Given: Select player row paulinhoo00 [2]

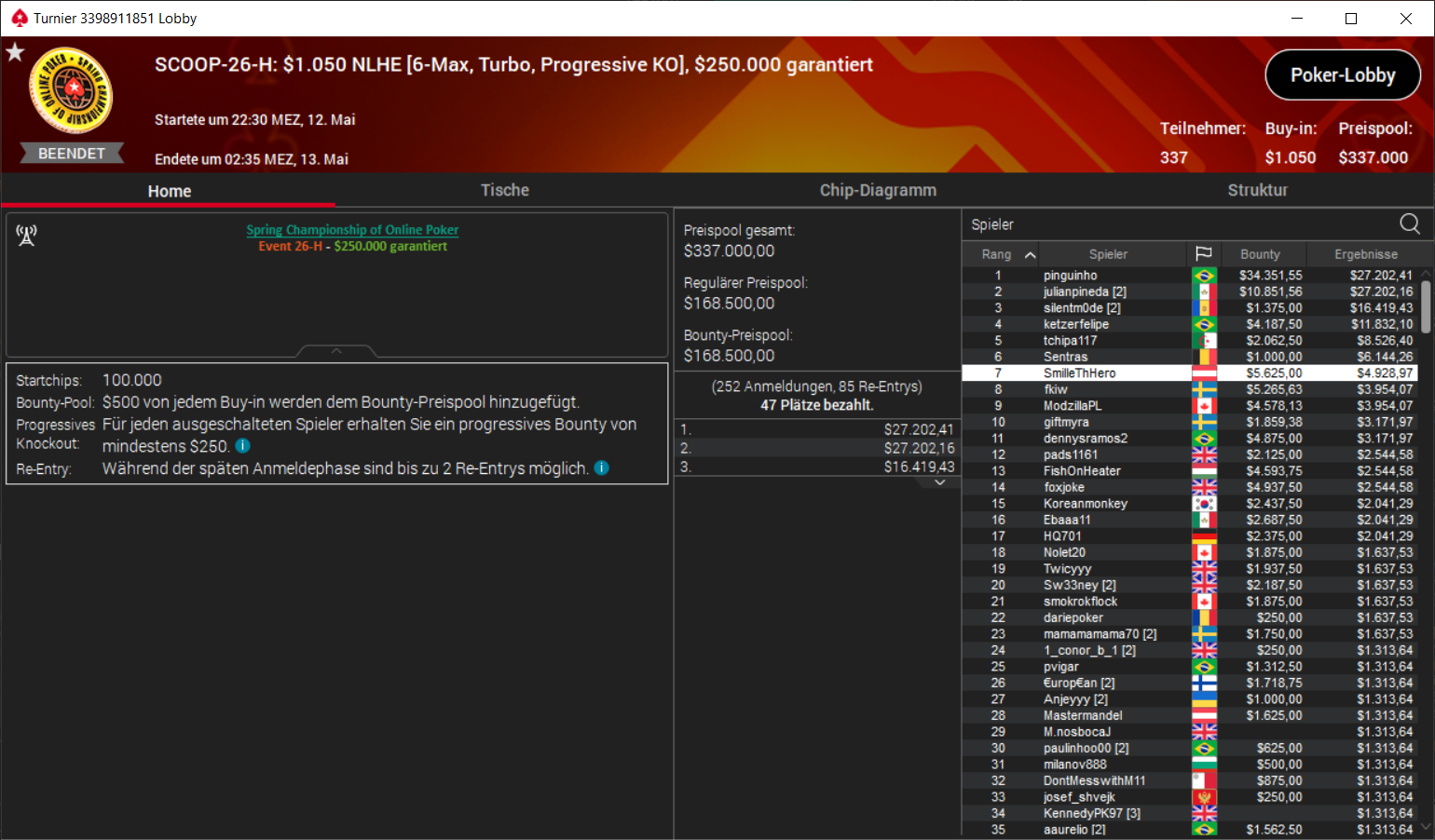Looking at the screenshot, I should click(x=1189, y=748).
